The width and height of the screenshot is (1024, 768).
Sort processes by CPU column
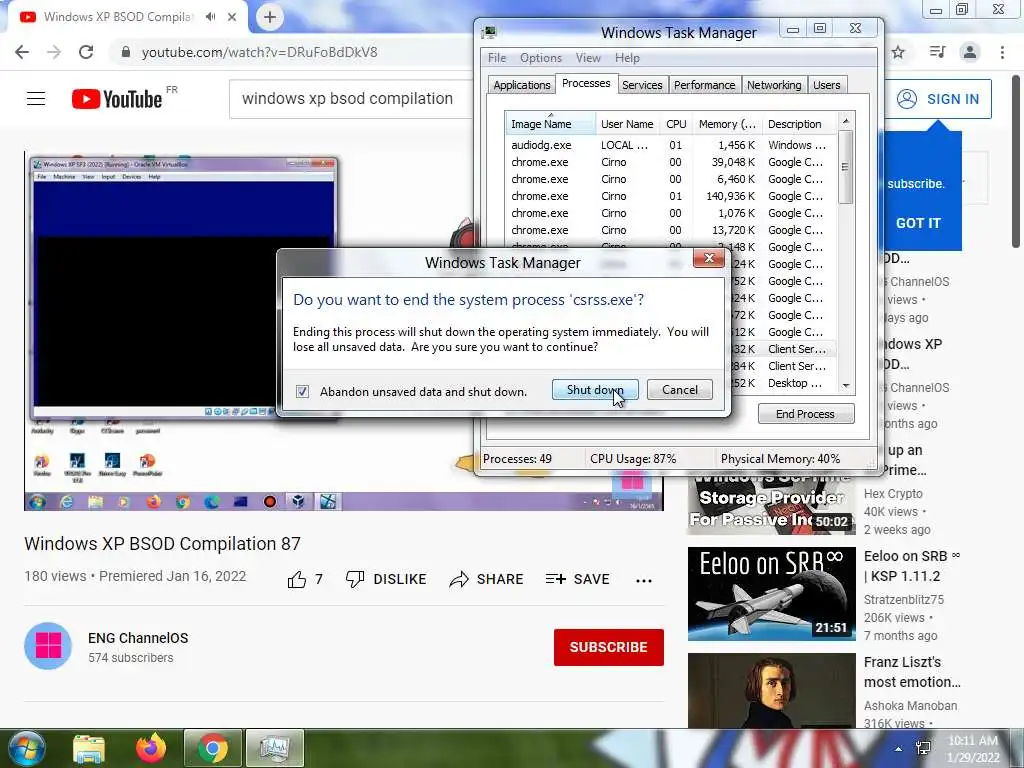point(676,124)
